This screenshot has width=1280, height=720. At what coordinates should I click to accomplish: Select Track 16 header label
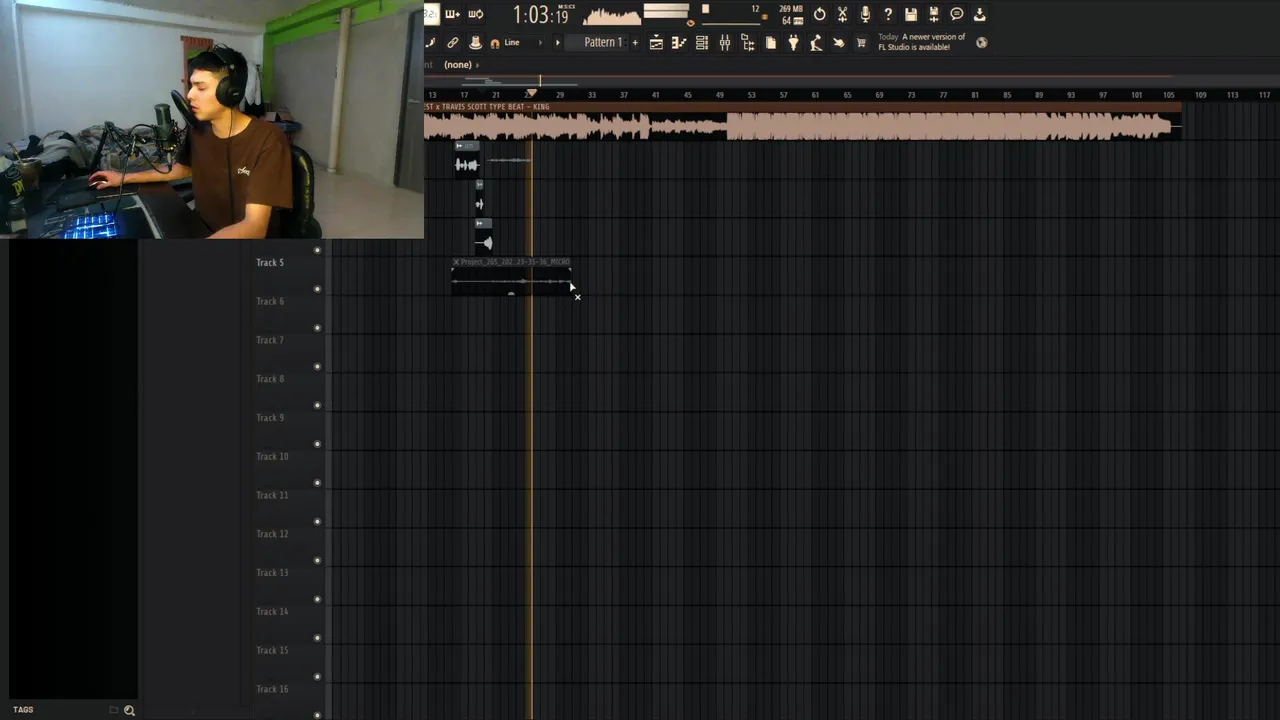click(x=272, y=689)
